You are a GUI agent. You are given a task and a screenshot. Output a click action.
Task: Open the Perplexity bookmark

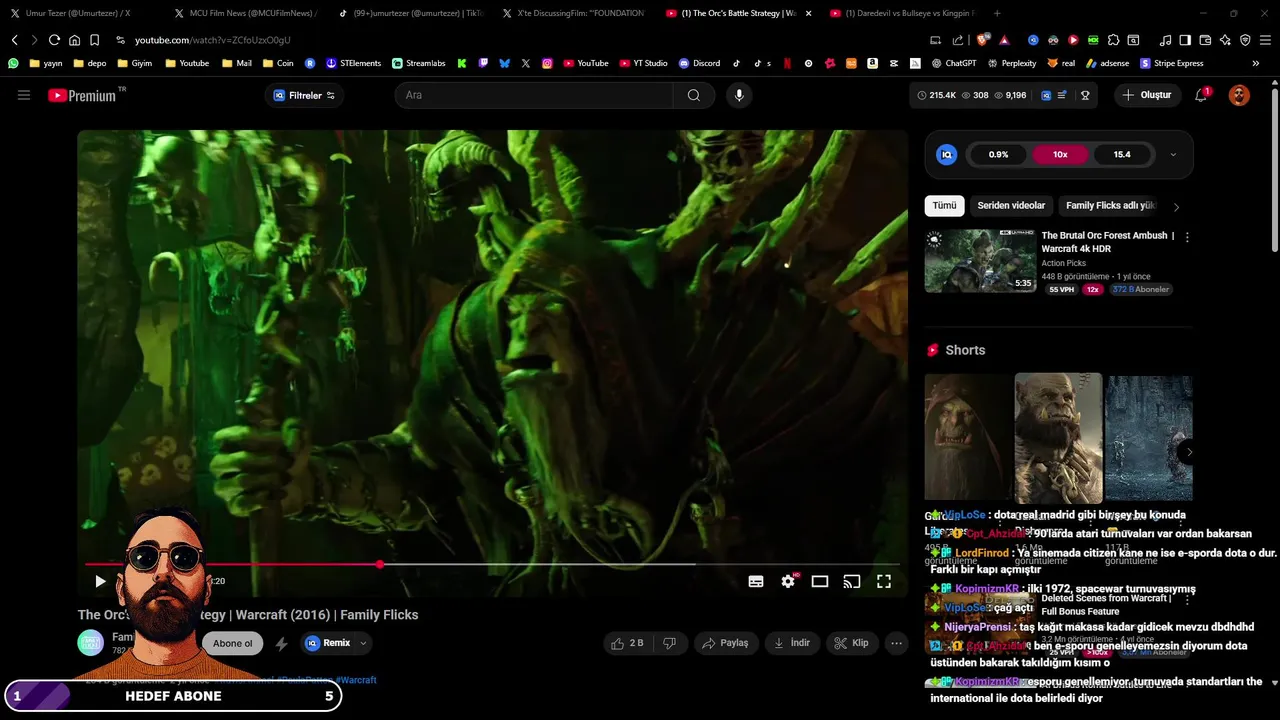[x=1011, y=63]
